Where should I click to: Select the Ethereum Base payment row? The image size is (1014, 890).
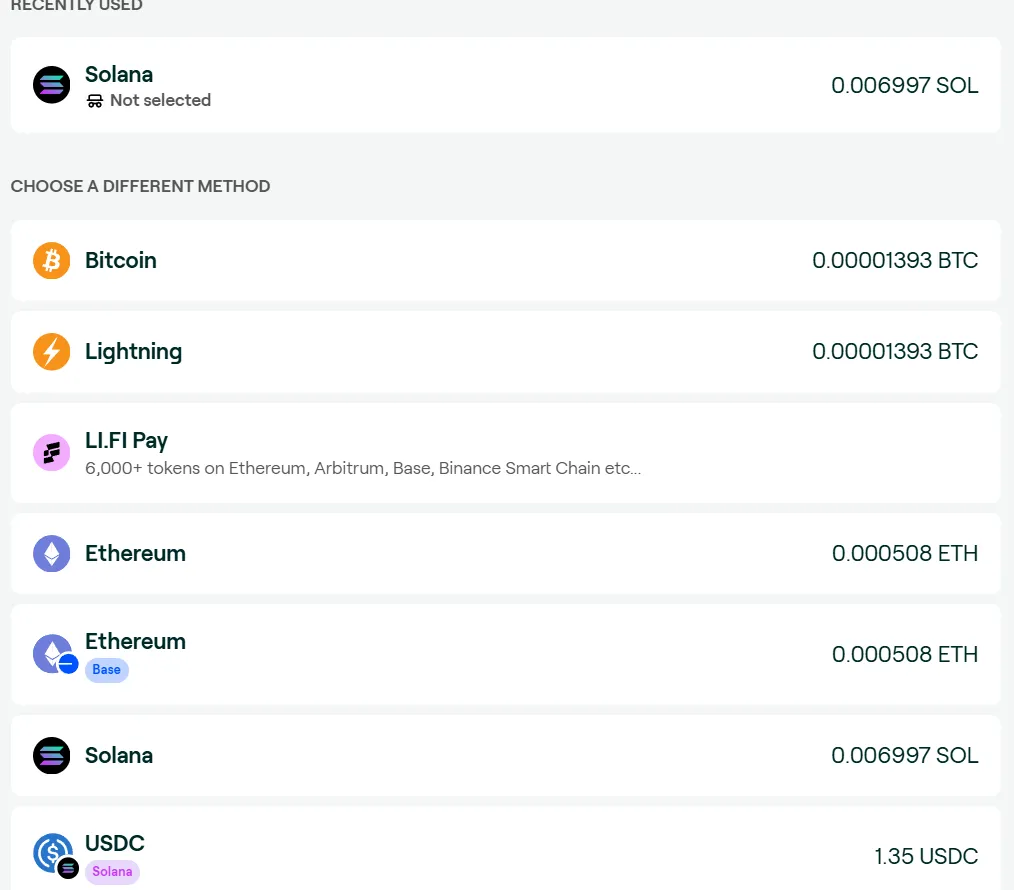tap(506, 654)
